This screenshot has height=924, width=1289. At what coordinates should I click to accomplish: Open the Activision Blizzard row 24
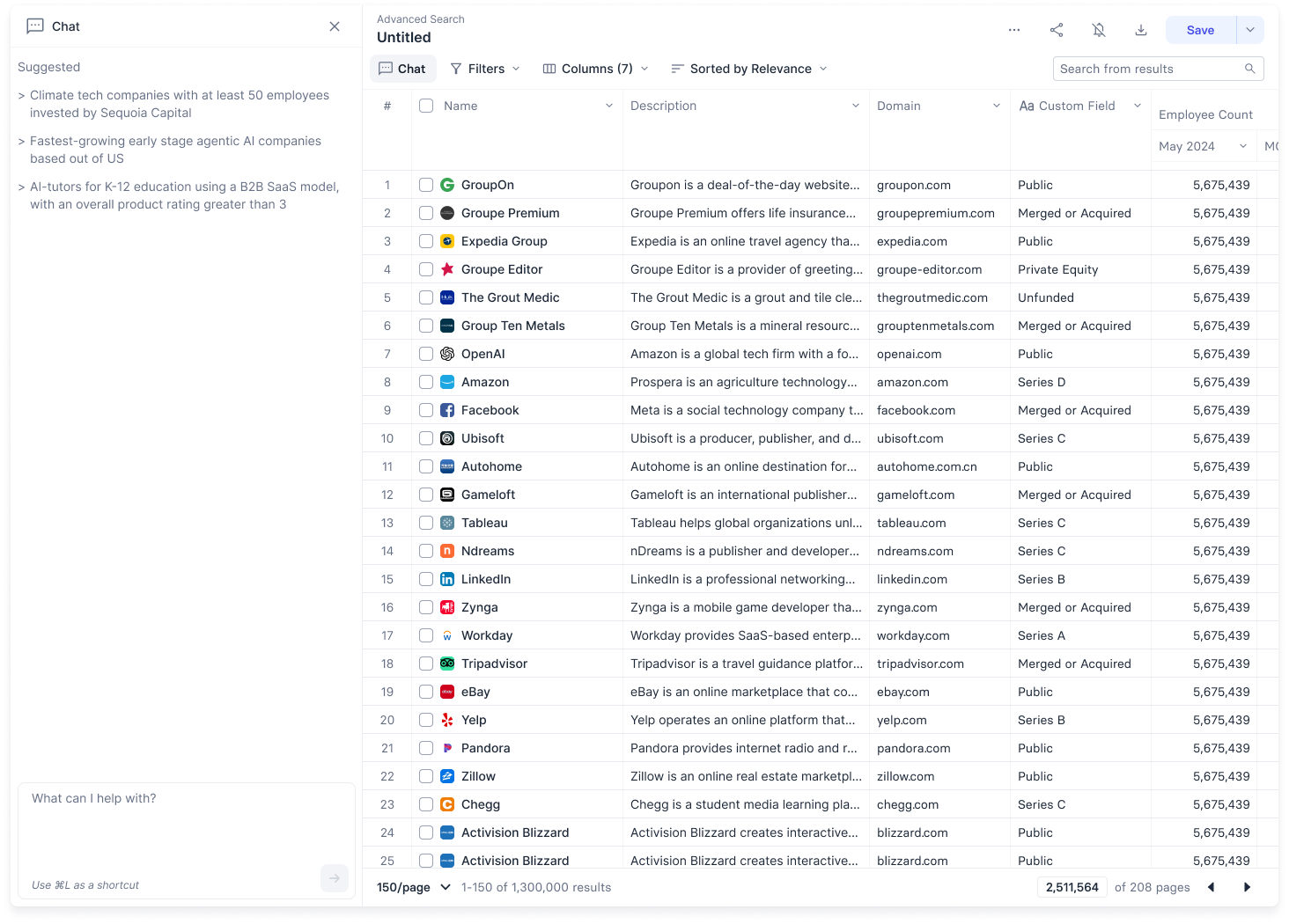515,832
